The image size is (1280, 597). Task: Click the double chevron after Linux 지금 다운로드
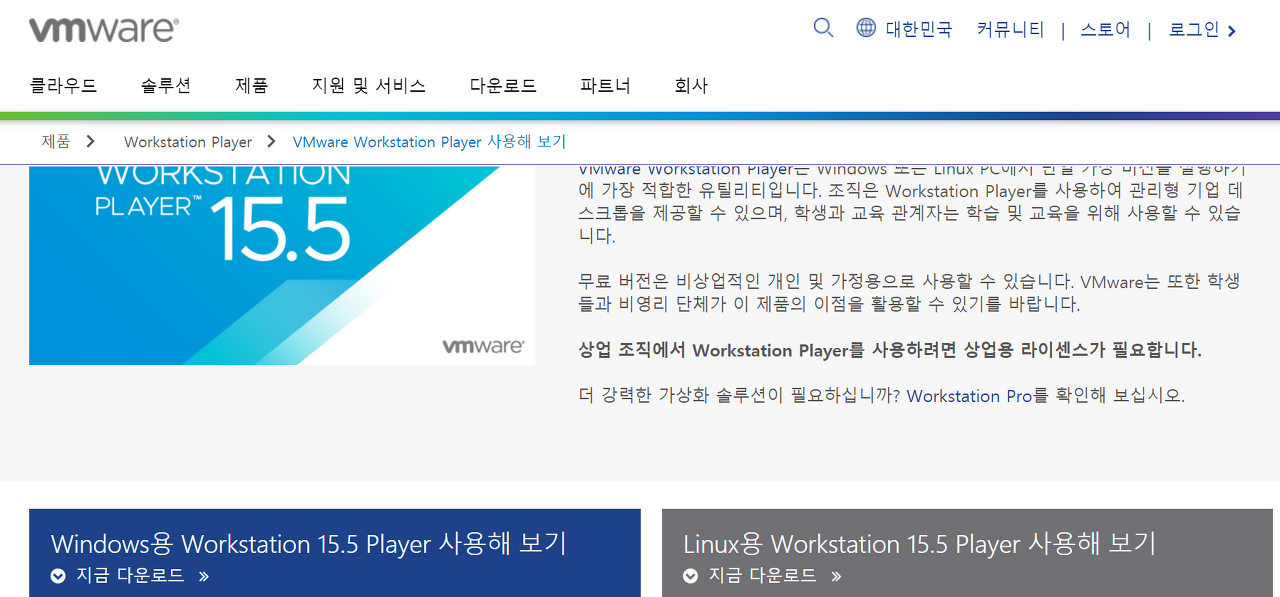[836, 576]
